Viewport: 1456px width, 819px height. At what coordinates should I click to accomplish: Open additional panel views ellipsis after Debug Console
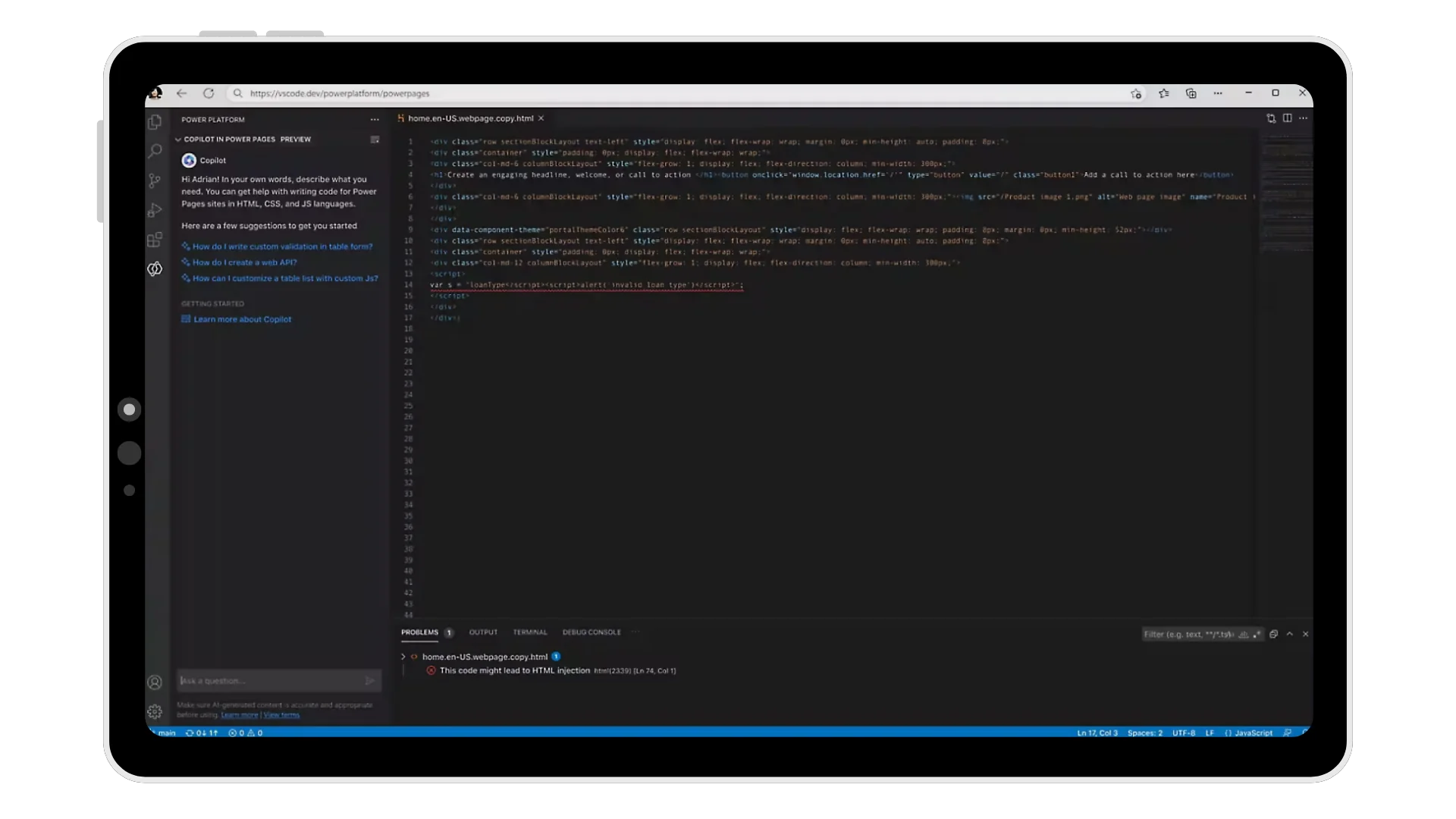point(635,632)
